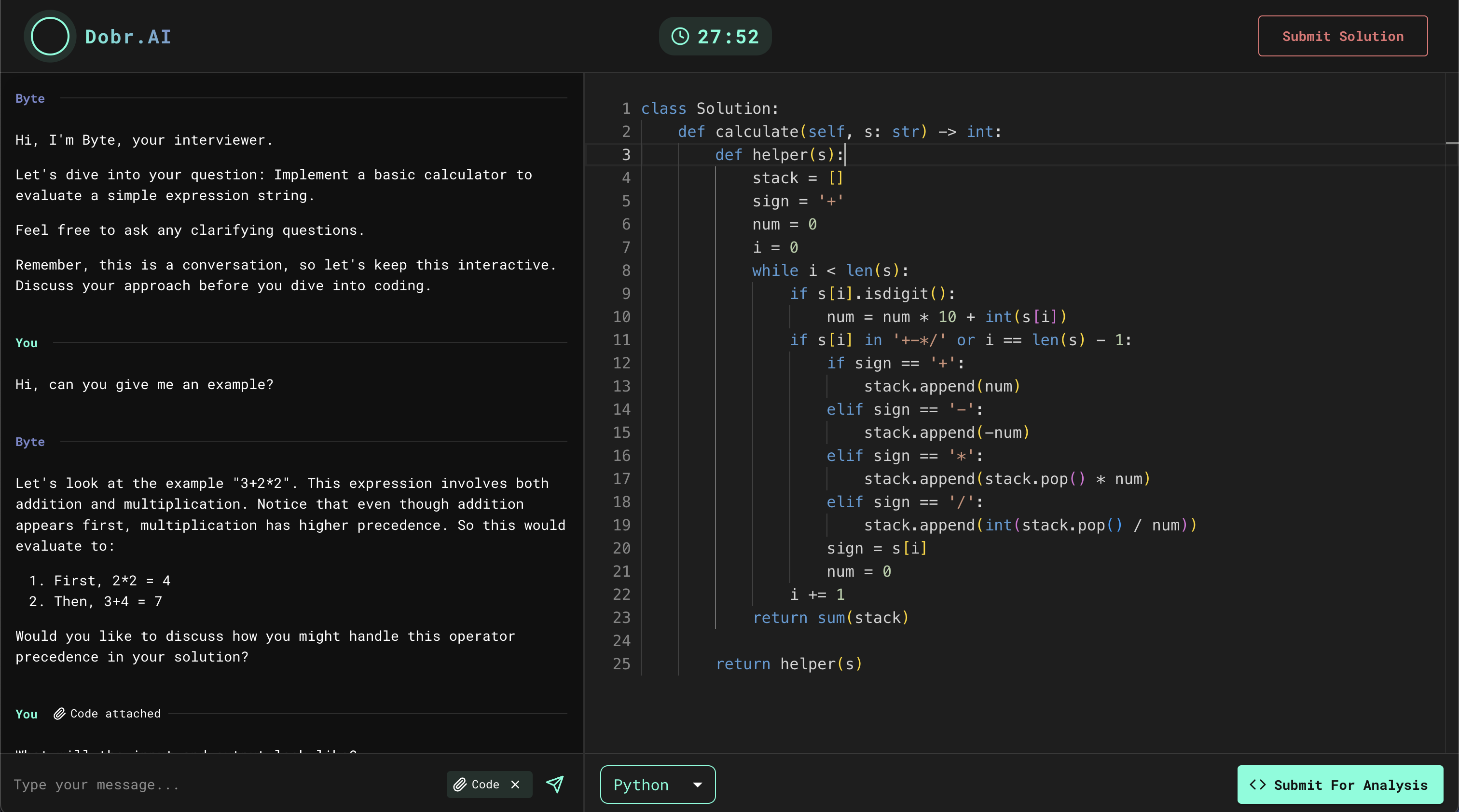
Task: Click 'num = num * 10 + int(s[i])' line
Action: 947,317
